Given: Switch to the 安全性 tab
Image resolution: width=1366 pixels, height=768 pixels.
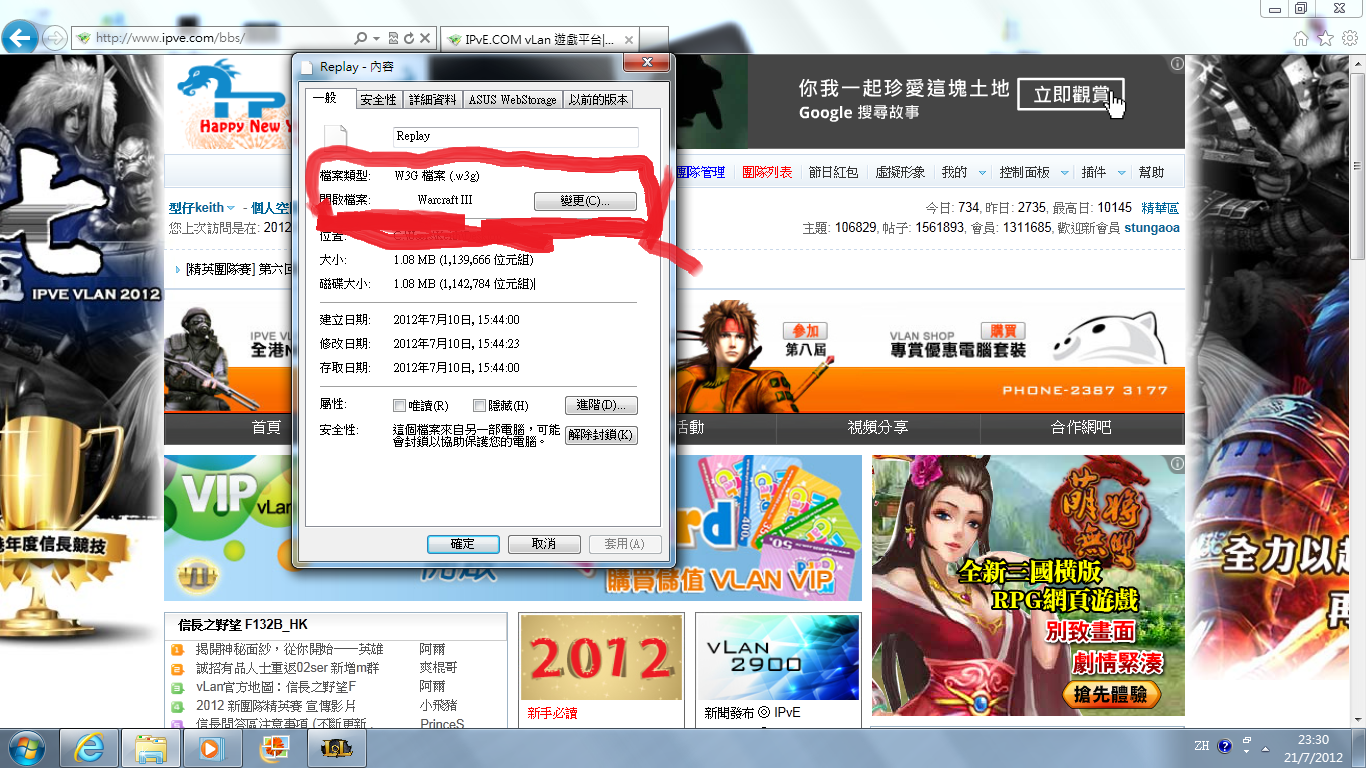Looking at the screenshot, I should 379,100.
